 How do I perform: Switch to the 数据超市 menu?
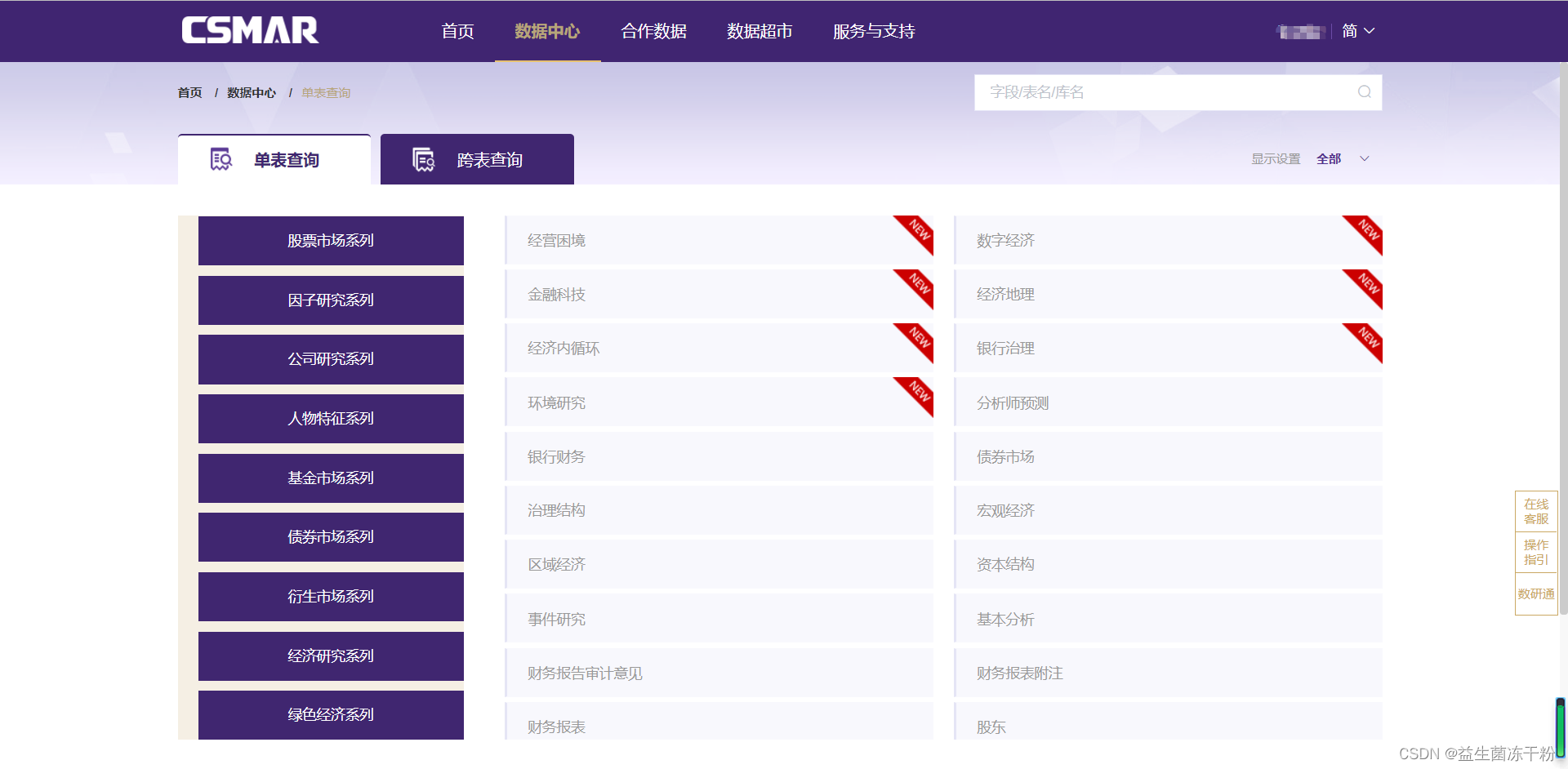(x=759, y=31)
